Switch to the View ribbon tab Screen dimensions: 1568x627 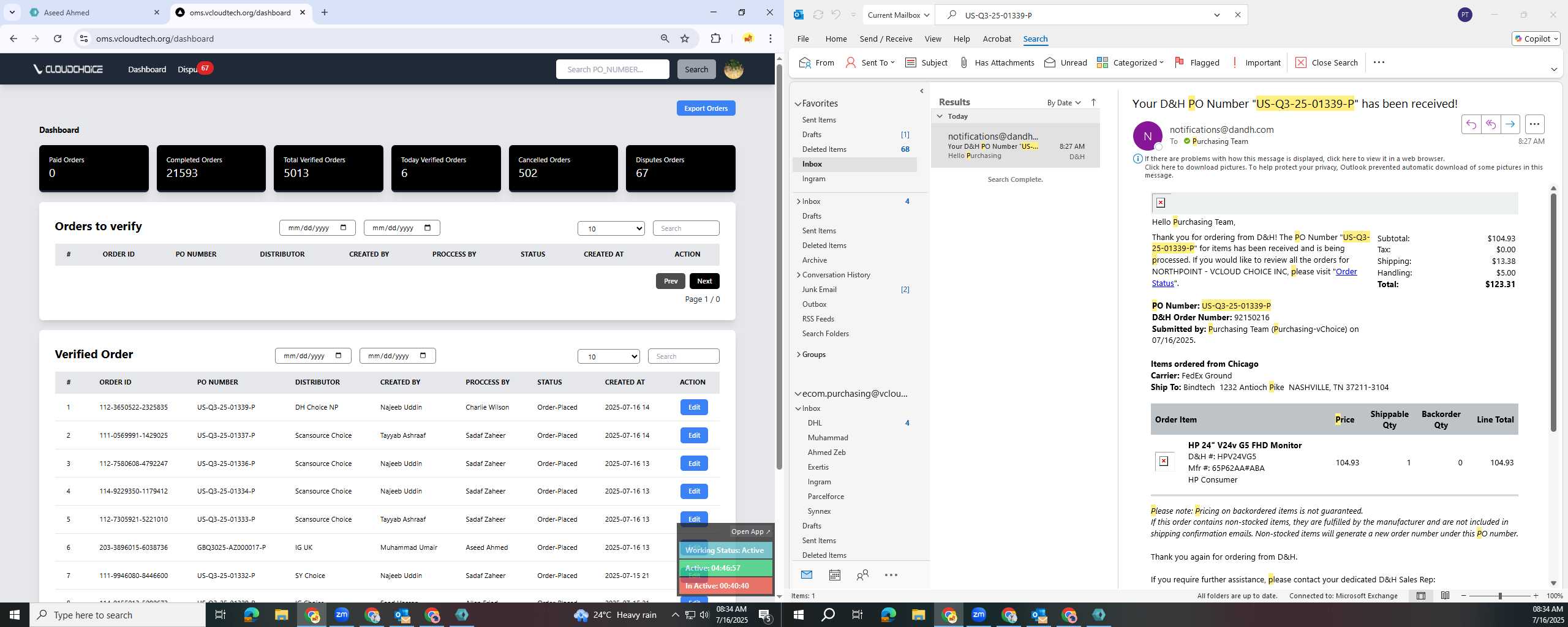(932, 39)
